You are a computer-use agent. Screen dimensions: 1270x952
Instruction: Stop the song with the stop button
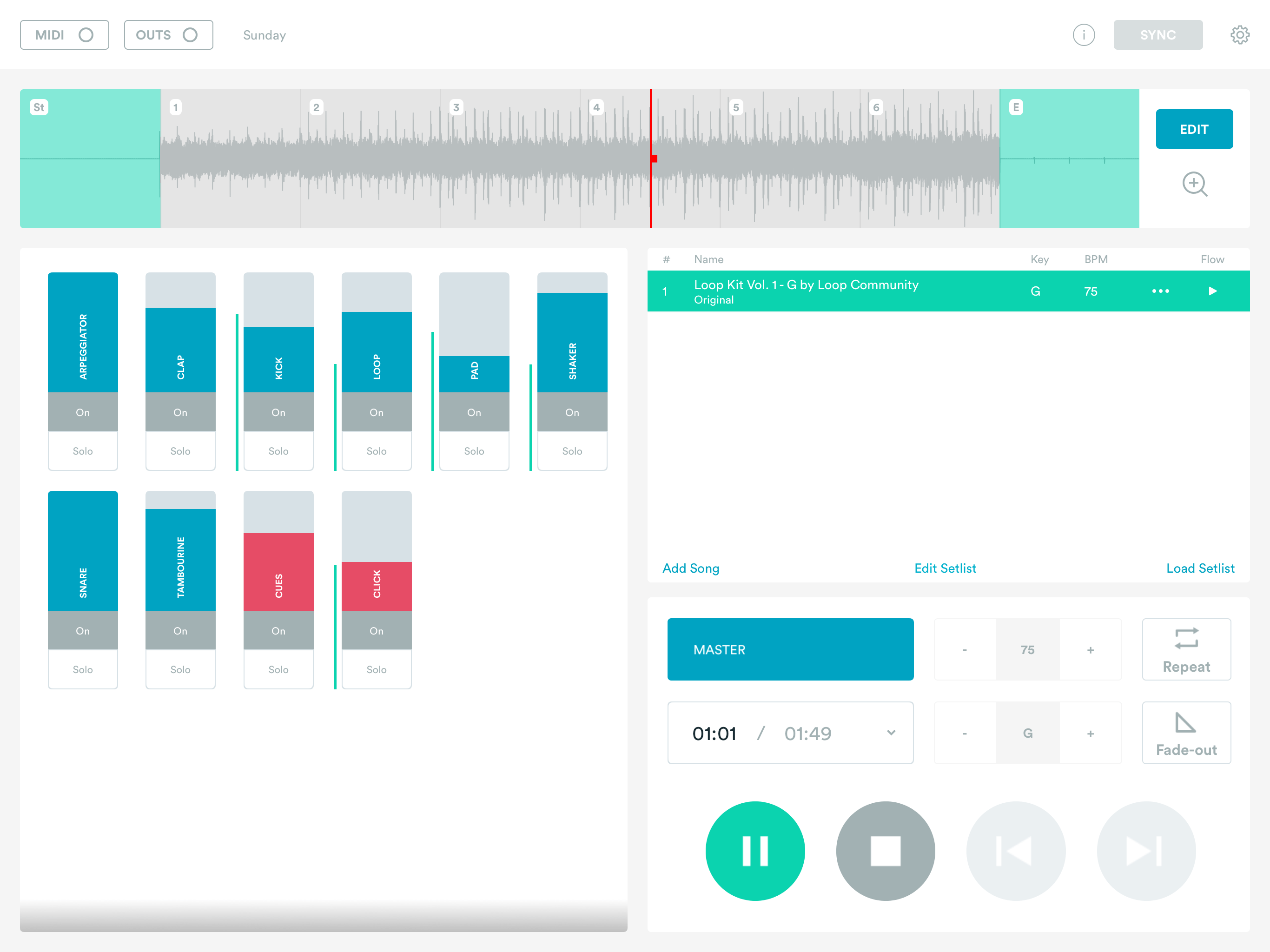click(x=885, y=850)
